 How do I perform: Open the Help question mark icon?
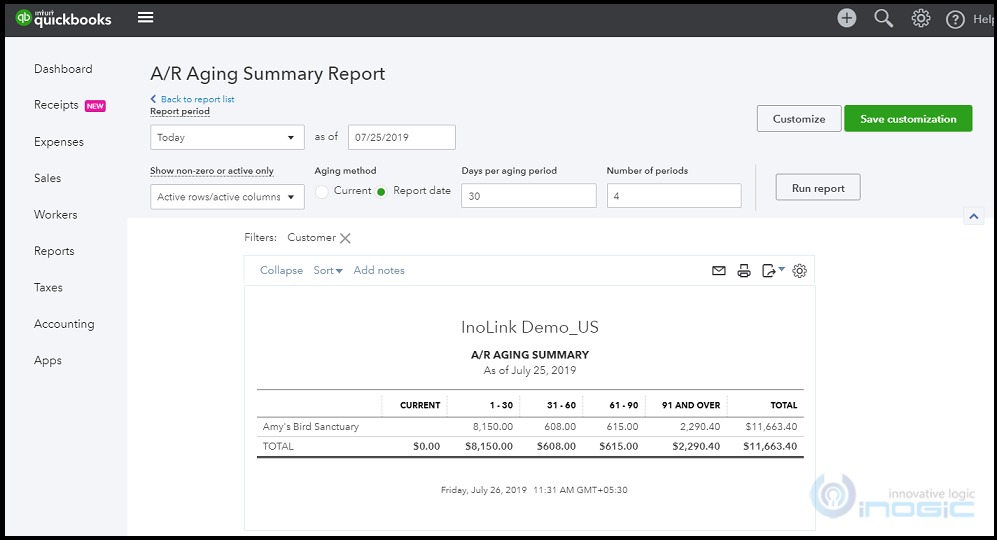(955, 20)
